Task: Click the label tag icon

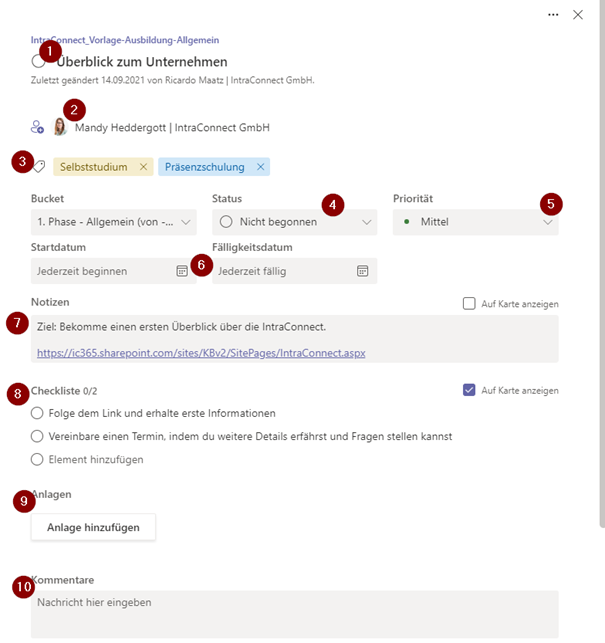Action: [39, 166]
